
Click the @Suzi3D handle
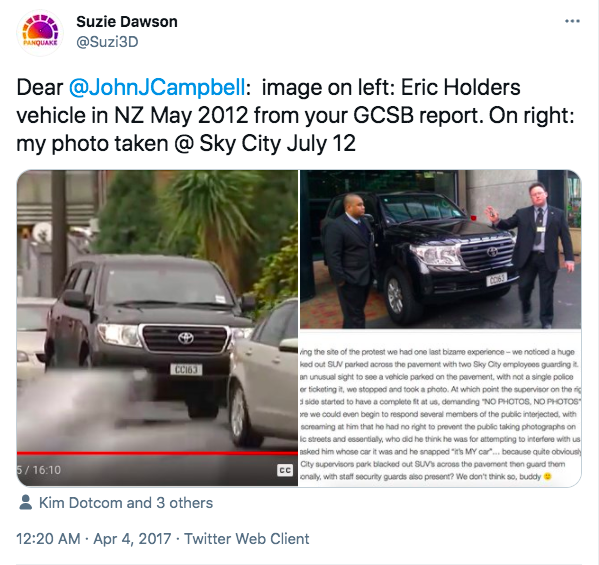[107, 42]
